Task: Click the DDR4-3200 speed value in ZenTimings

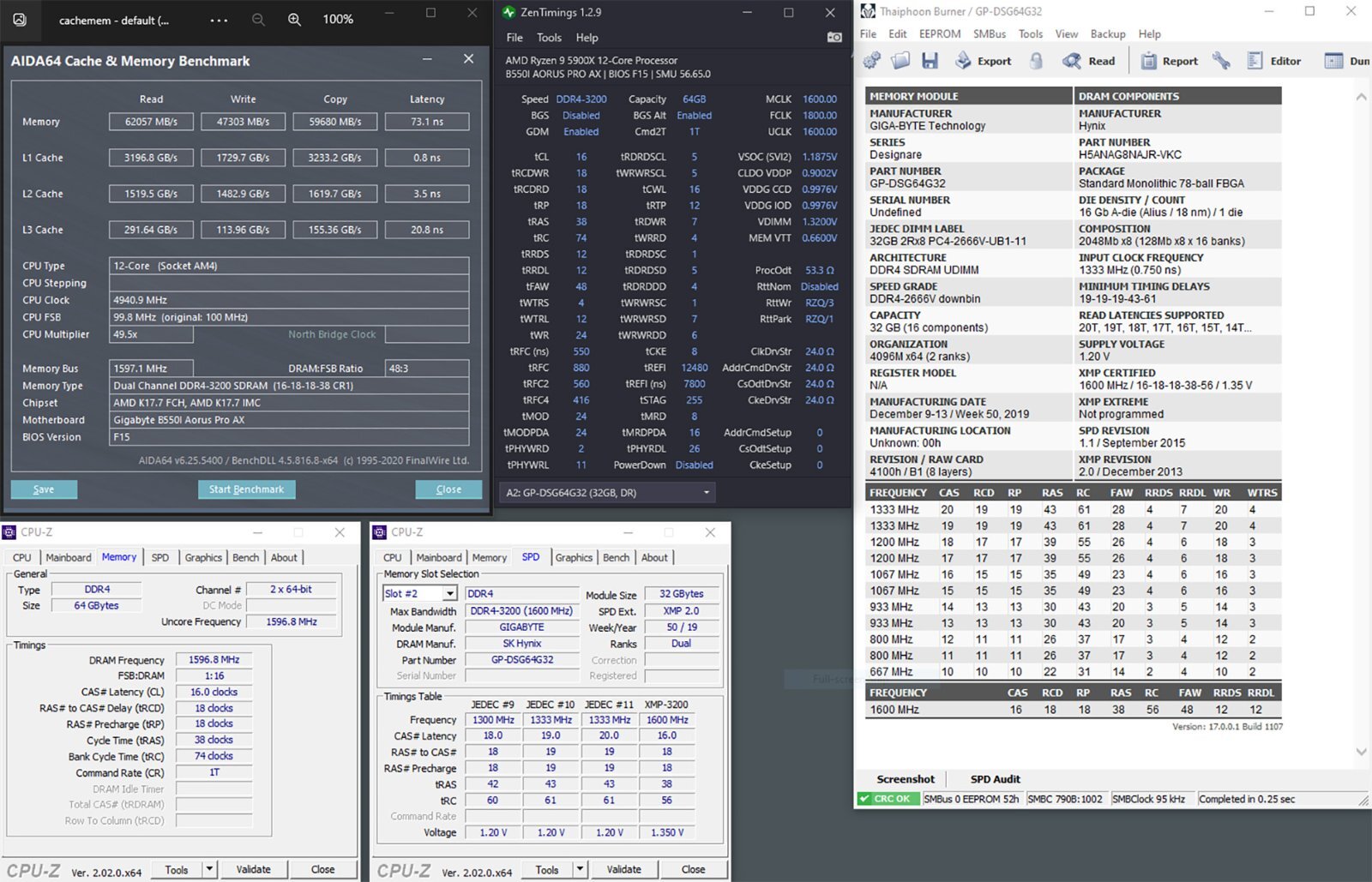Action: [581, 99]
